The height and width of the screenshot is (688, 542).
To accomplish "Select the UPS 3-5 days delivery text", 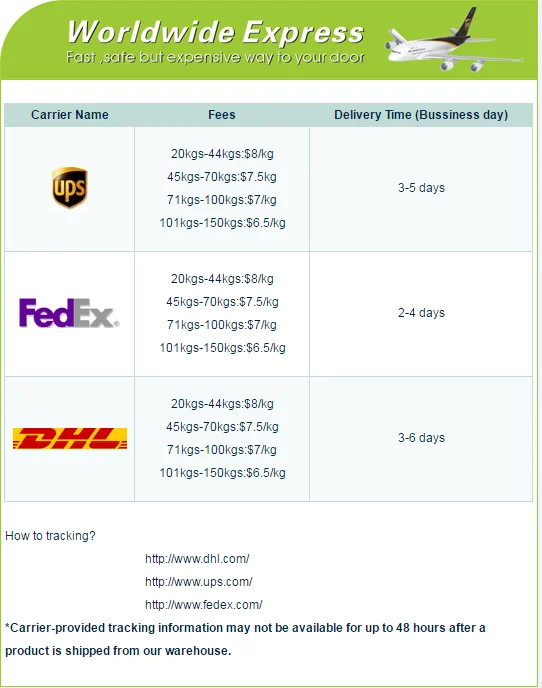I will point(421,188).
